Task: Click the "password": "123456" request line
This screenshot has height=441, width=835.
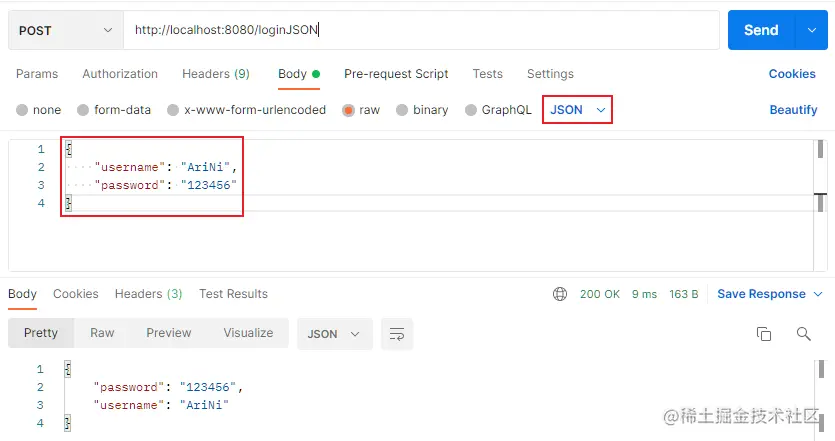Action: (166, 185)
